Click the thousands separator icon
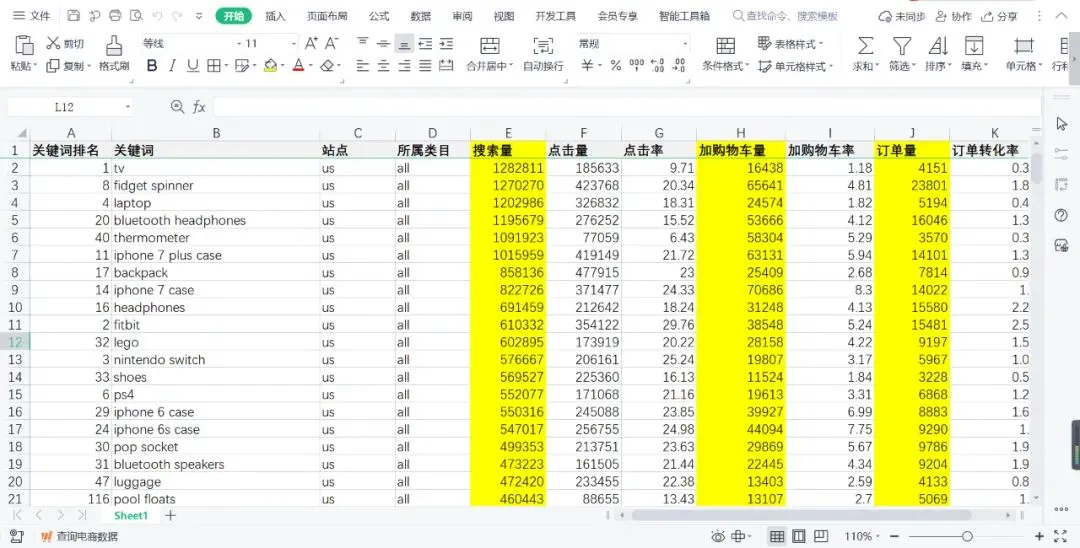1080x548 pixels. click(636, 65)
